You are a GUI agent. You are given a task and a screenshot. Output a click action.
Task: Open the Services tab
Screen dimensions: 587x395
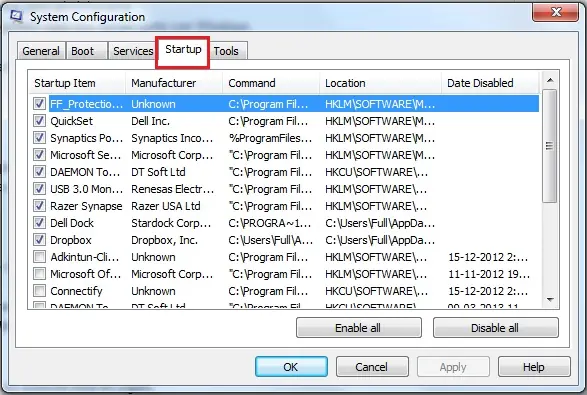point(133,51)
